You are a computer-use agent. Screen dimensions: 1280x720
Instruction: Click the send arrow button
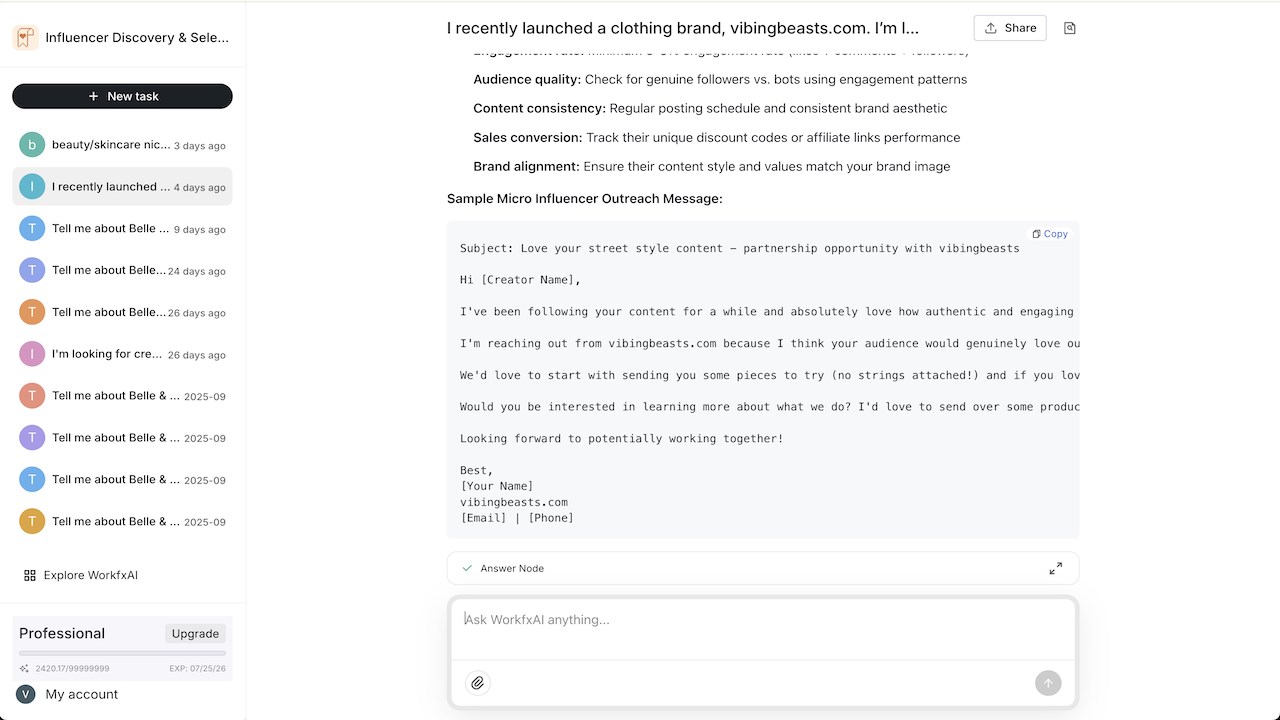[x=1048, y=683]
